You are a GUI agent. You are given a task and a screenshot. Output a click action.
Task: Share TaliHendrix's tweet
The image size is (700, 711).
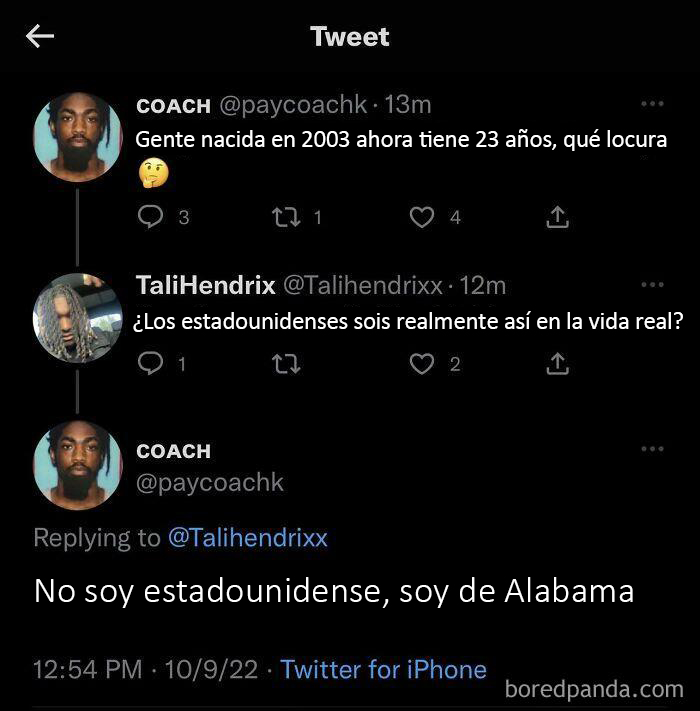pos(558,364)
